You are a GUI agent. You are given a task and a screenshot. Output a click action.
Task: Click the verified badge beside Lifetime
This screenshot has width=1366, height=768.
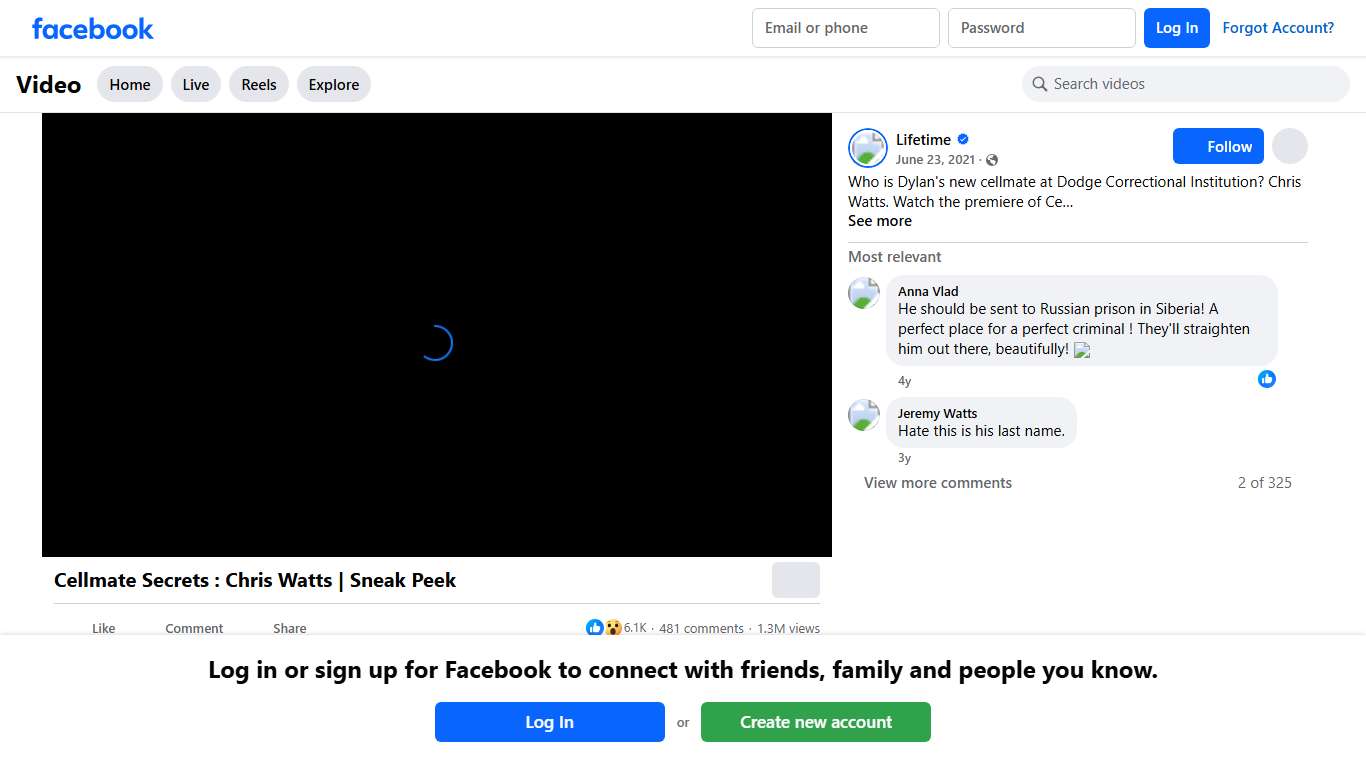tap(963, 140)
